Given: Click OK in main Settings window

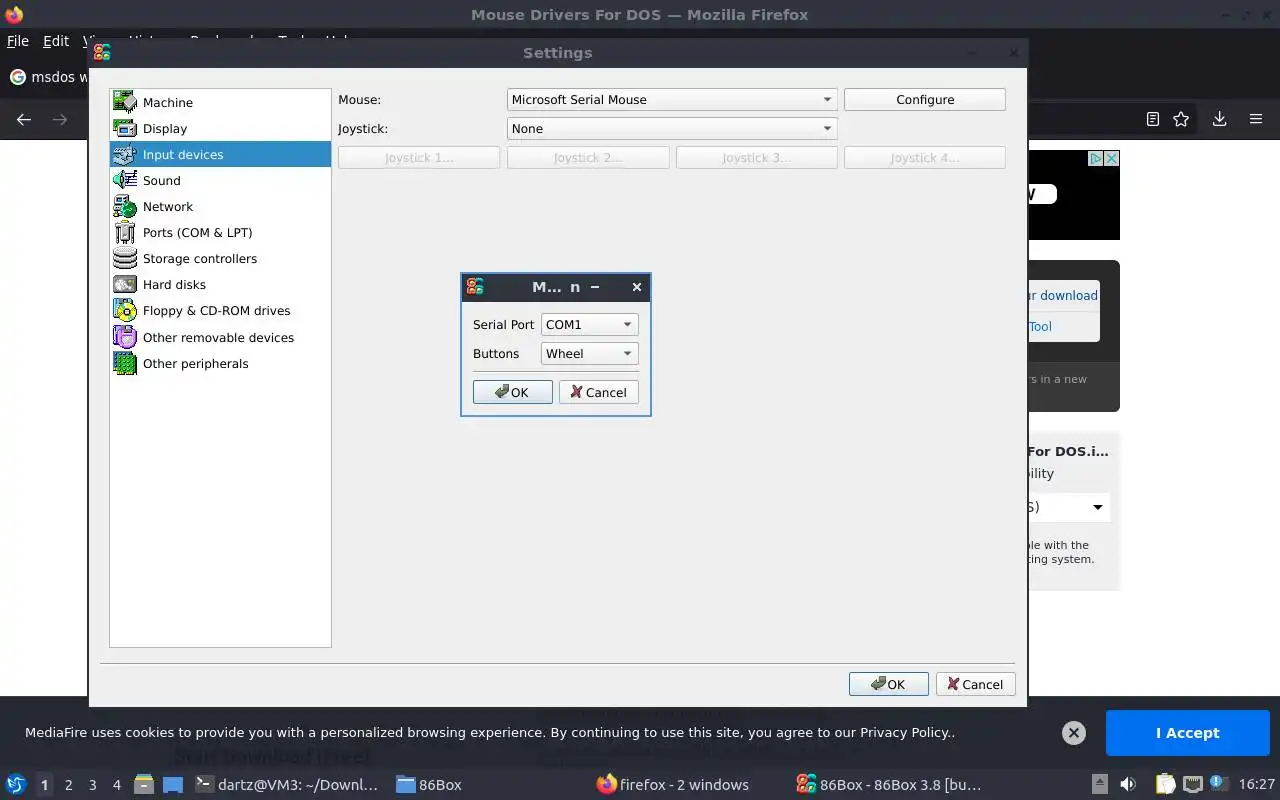Looking at the screenshot, I should click(888, 684).
